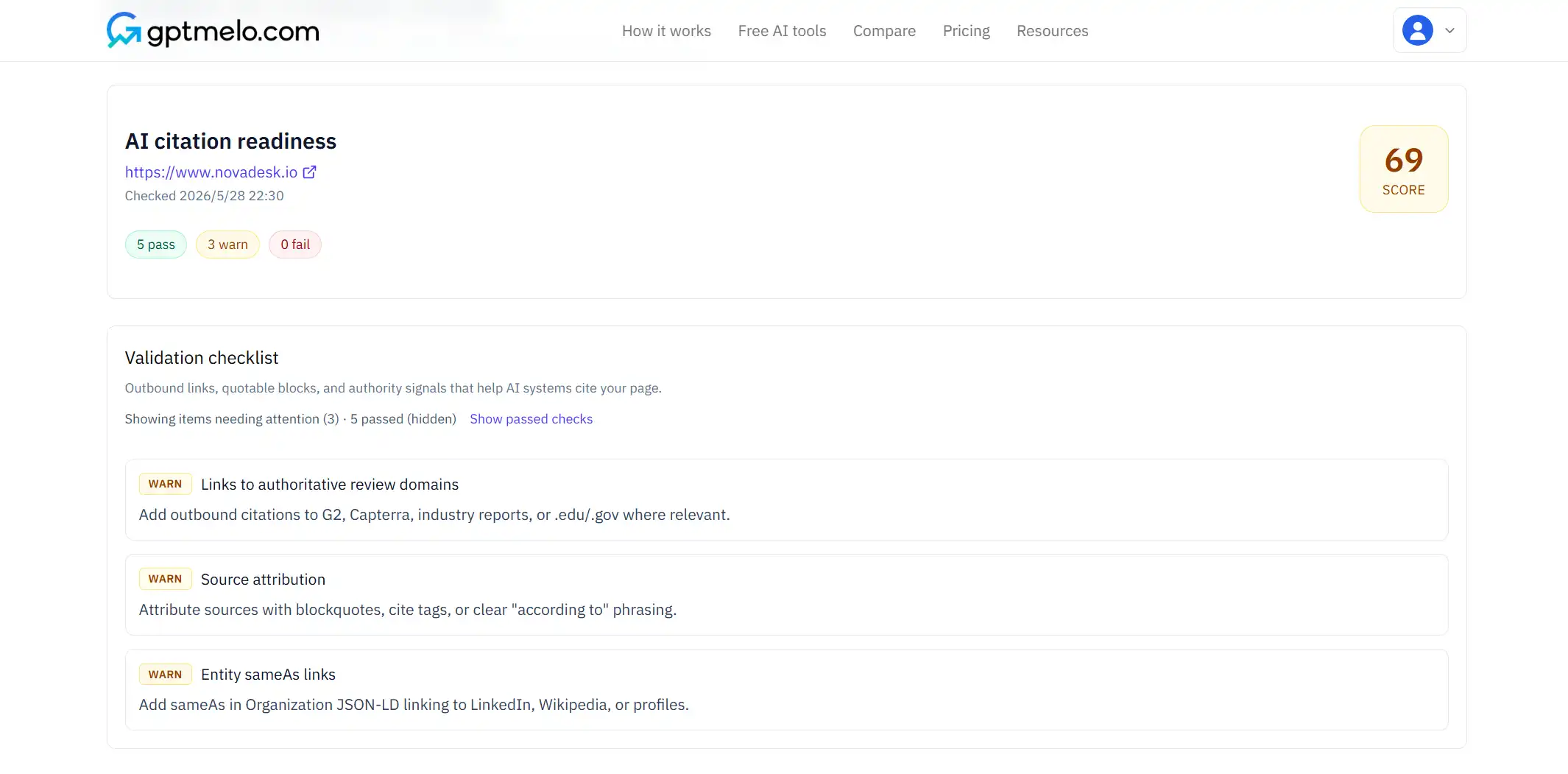Select the 5 pass badge
The image size is (1568, 774).
click(156, 244)
